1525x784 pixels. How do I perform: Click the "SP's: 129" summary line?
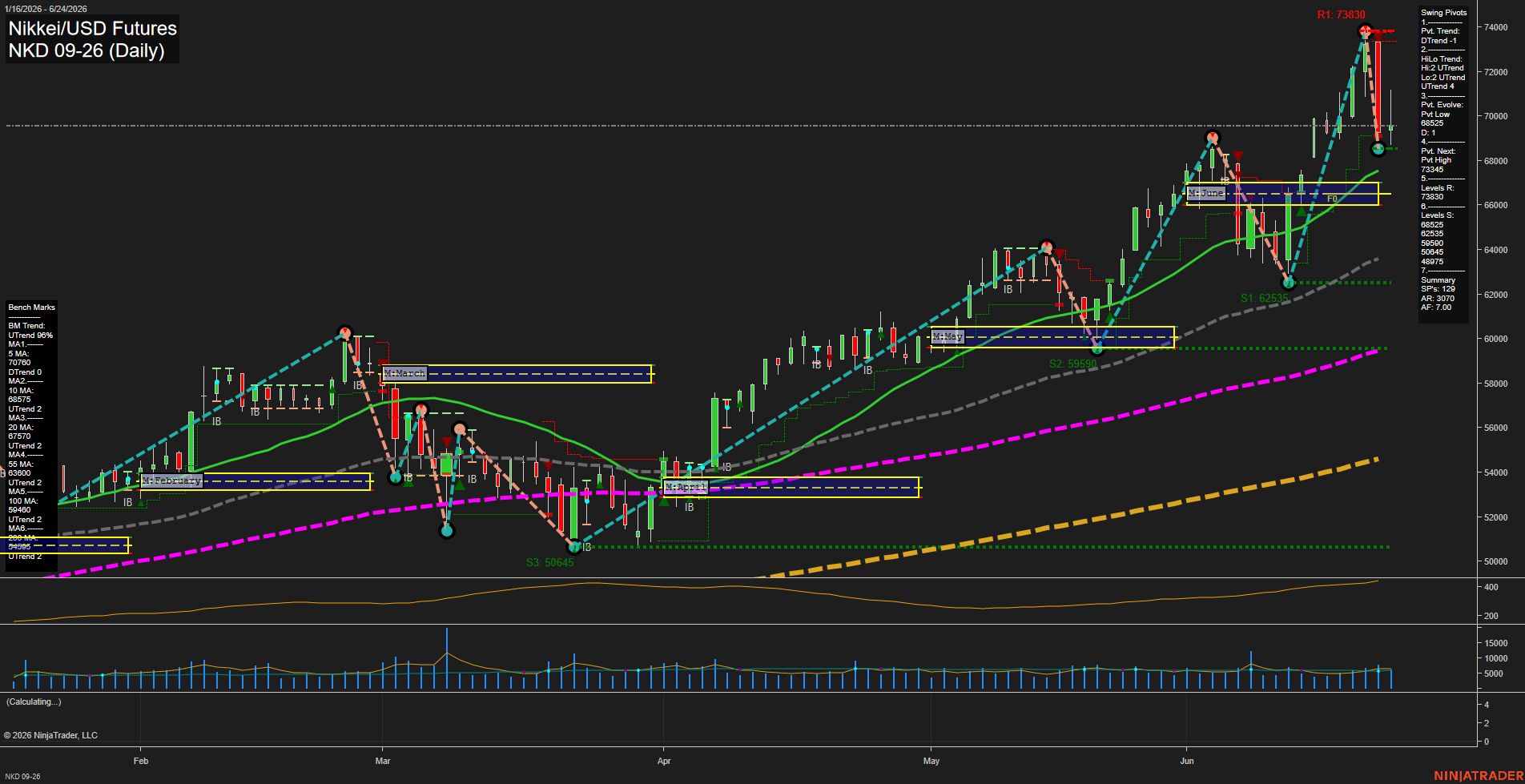point(1438,289)
